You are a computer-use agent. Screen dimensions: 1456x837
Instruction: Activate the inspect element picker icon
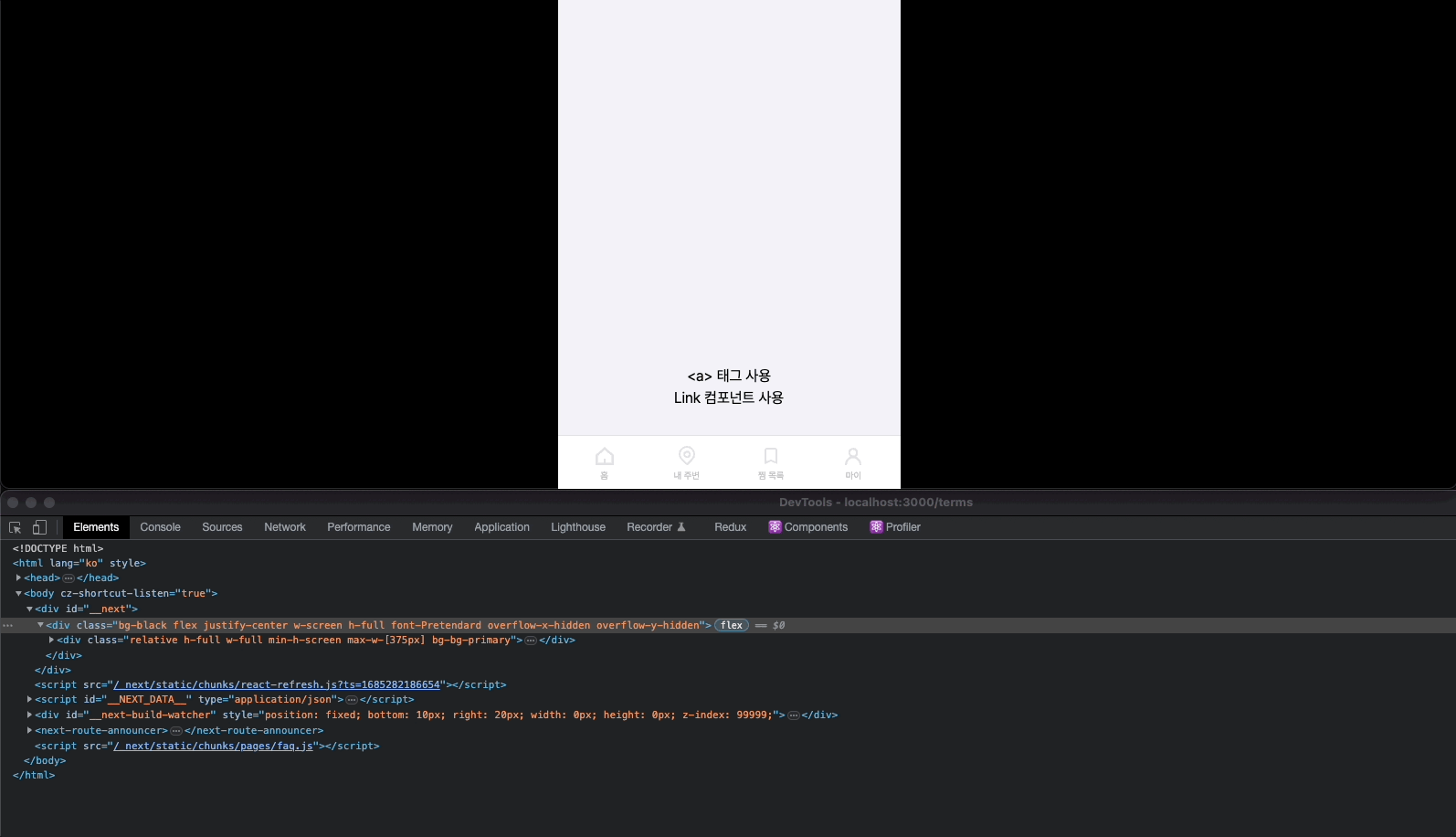click(x=16, y=527)
